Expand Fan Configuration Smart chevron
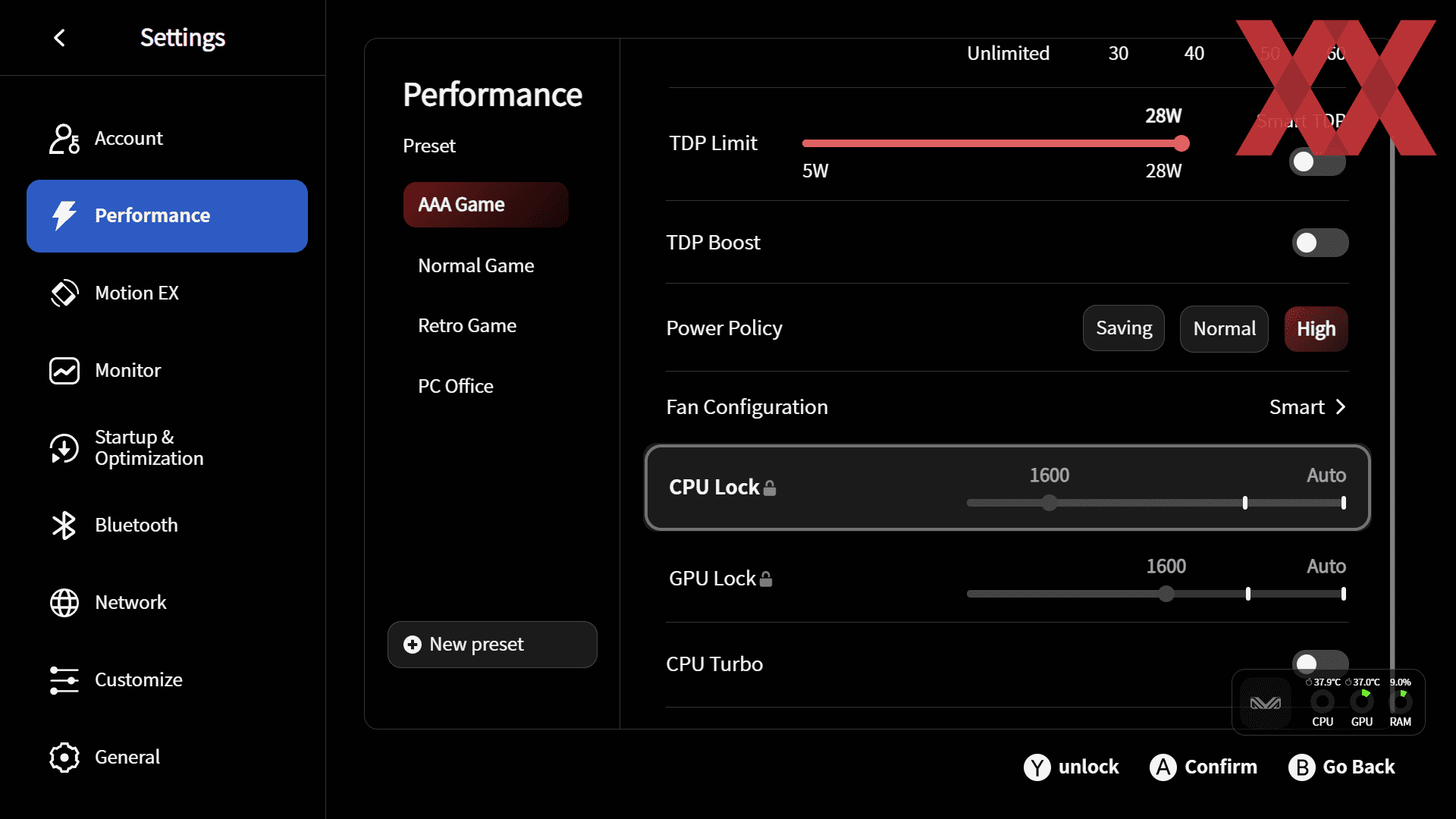 click(1340, 407)
